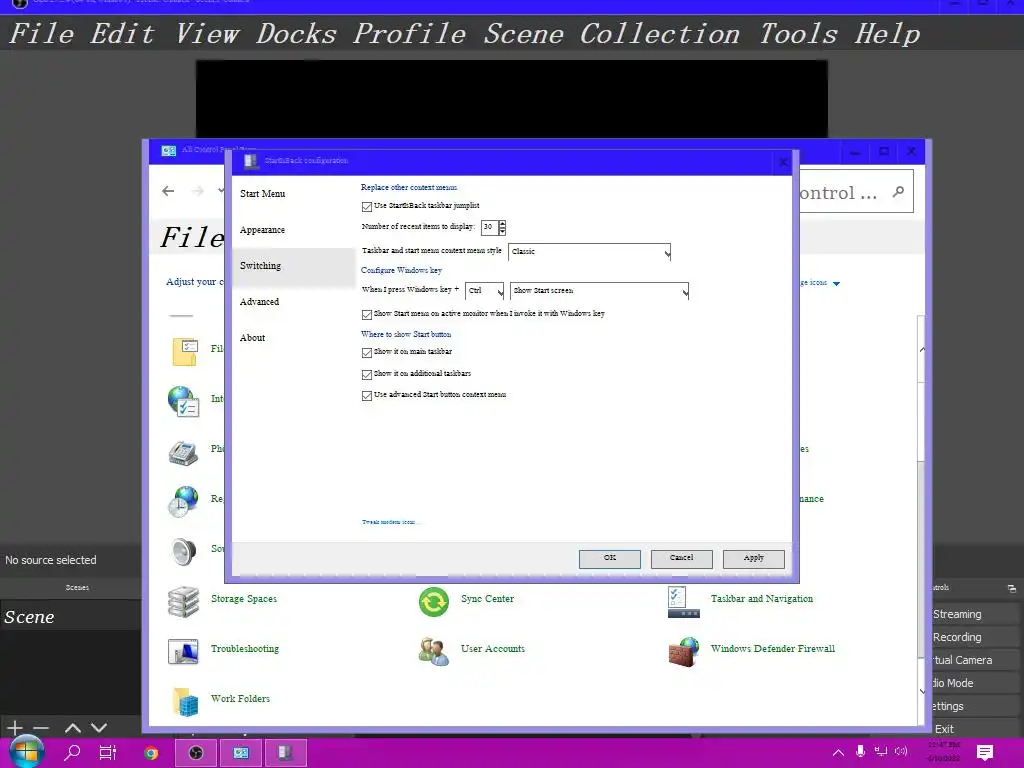Launch Chrome from the taskbar
This screenshot has height=768, width=1024.
coord(151,753)
